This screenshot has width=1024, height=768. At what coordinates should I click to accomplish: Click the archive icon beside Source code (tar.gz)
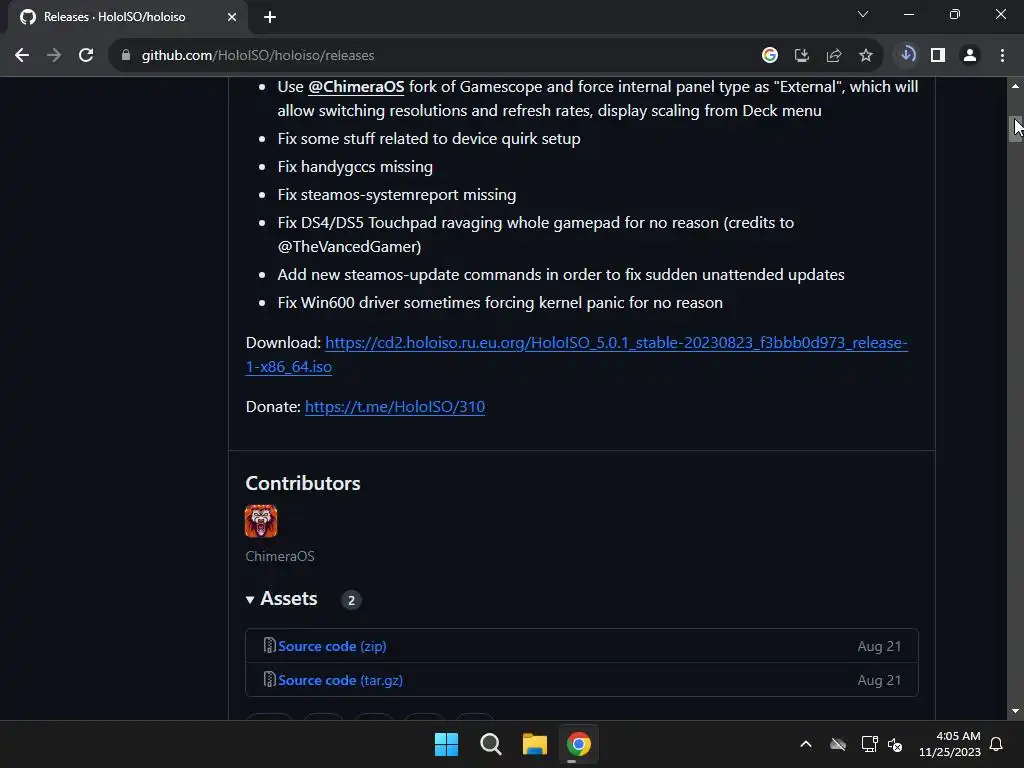[x=269, y=679]
